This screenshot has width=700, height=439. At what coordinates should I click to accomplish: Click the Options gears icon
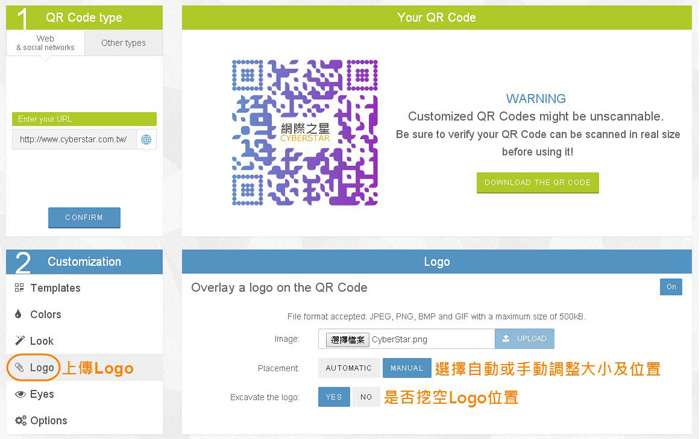tap(21, 420)
